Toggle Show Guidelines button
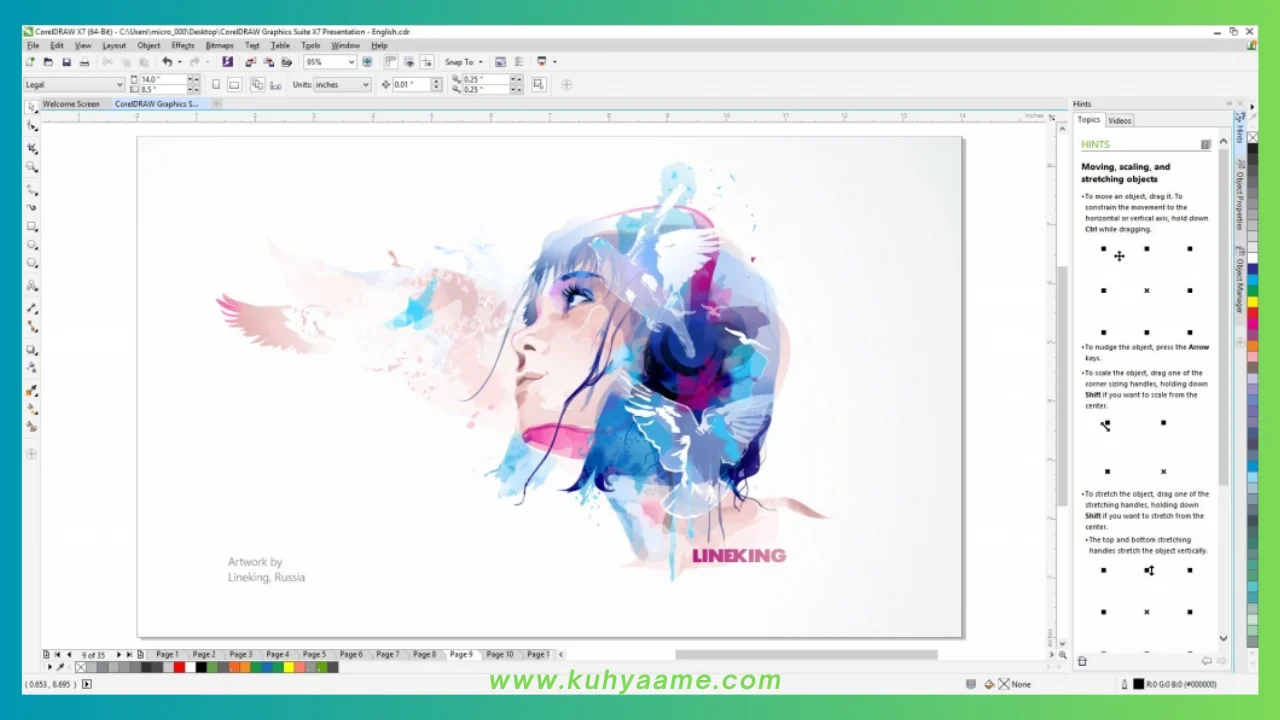Screen dimensions: 1280x720 click(427, 62)
